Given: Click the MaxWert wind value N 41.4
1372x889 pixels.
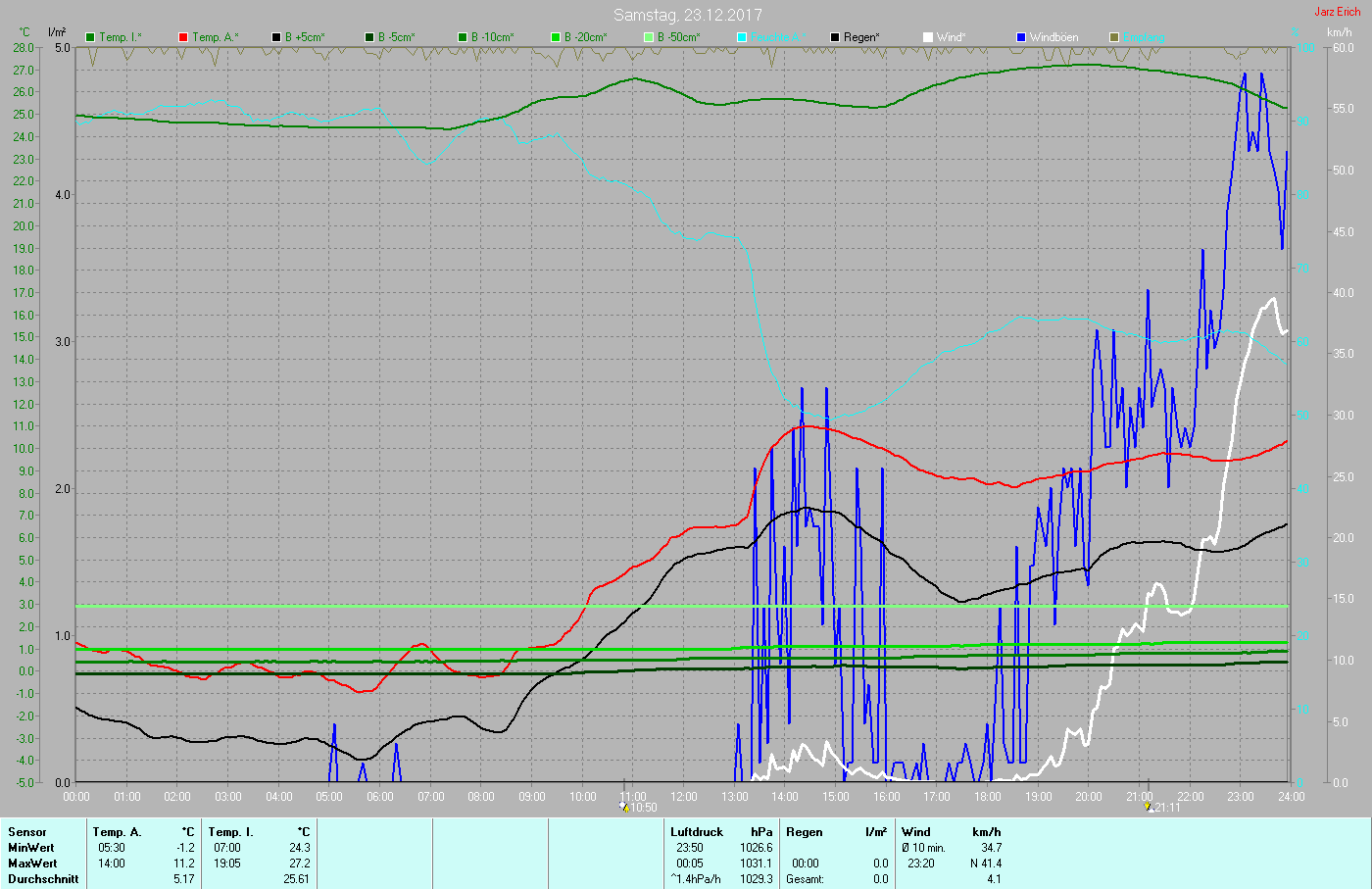Looking at the screenshot, I should coord(985,864).
